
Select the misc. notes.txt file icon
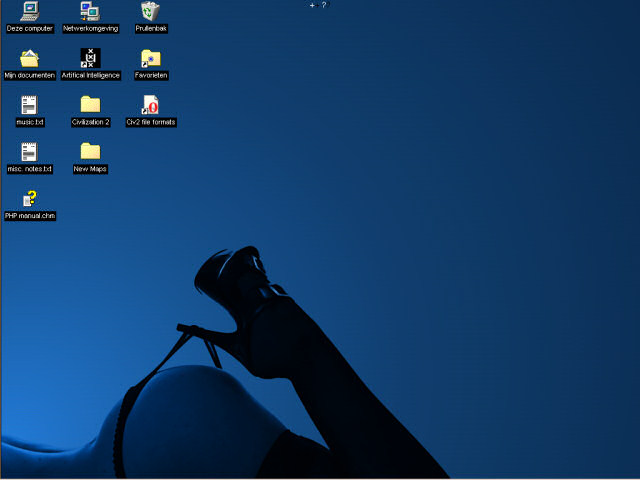pyautogui.click(x=29, y=151)
